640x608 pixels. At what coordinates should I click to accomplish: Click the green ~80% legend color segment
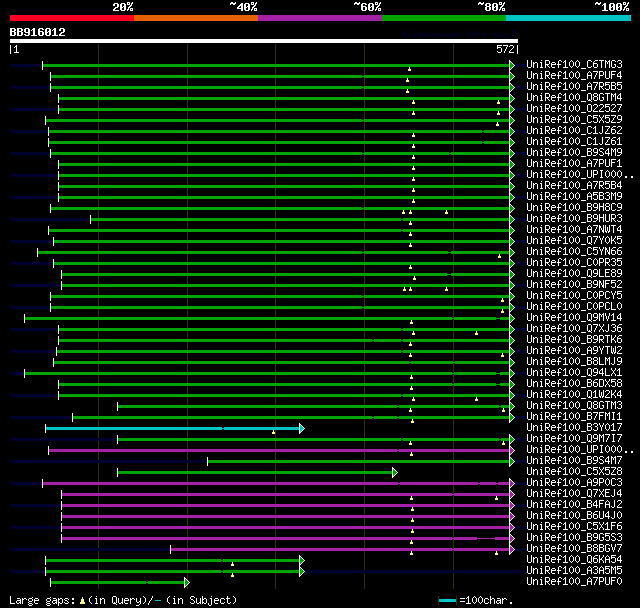click(x=444, y=18)
